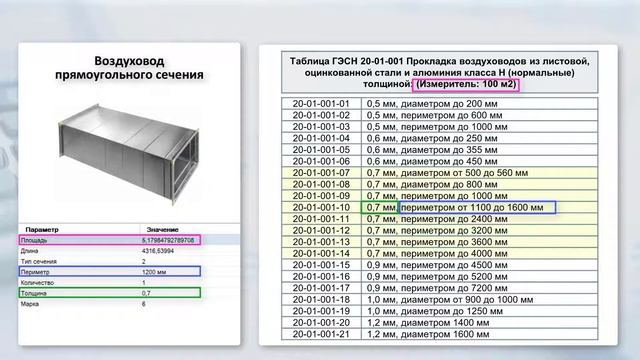Select code cell 20-01-001-08
This screenshot has width=640, height=360.
click(x=321, y=184)
